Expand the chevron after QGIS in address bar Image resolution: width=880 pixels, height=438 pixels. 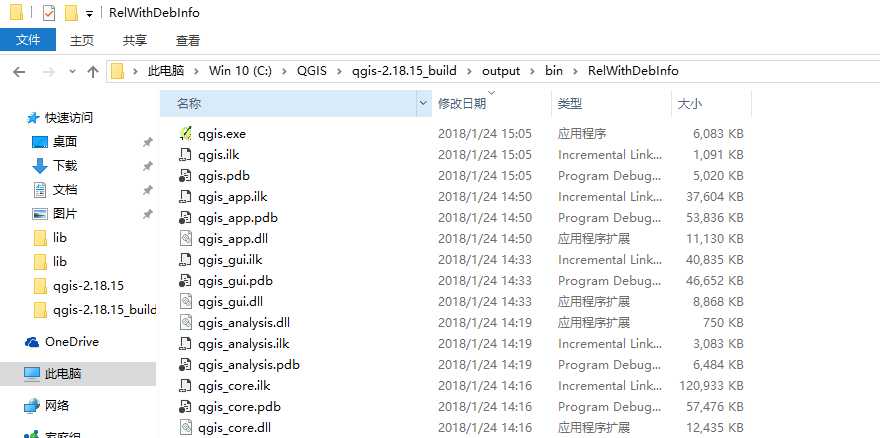(x=339, y=71)
